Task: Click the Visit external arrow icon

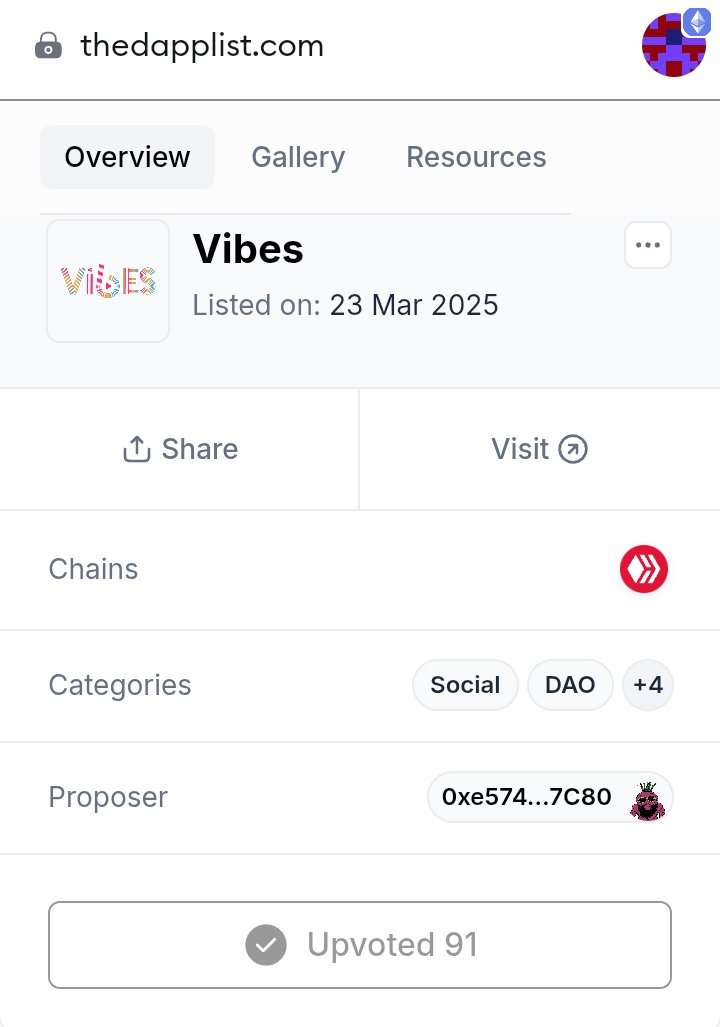Action: (573, 449)
